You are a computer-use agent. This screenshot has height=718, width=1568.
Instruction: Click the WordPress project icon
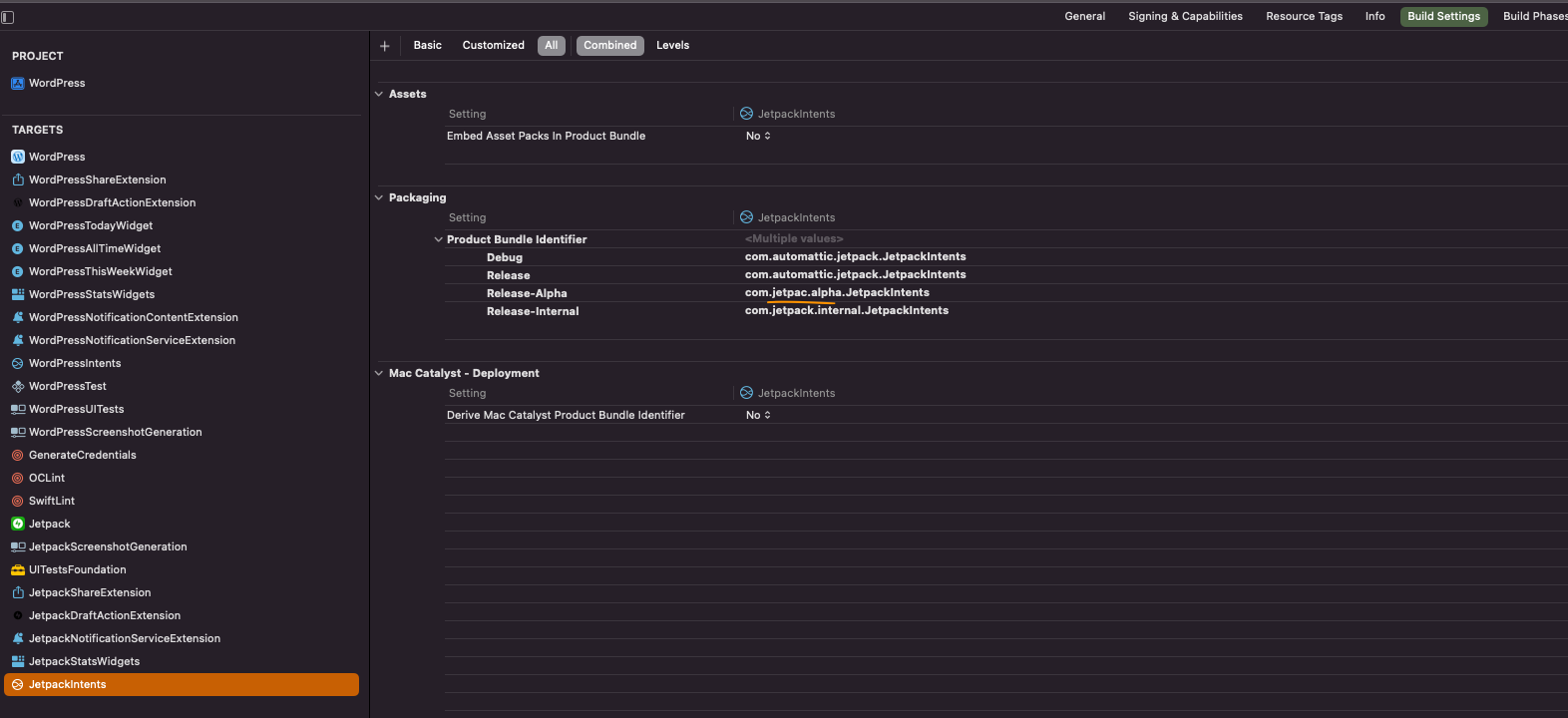18,83
